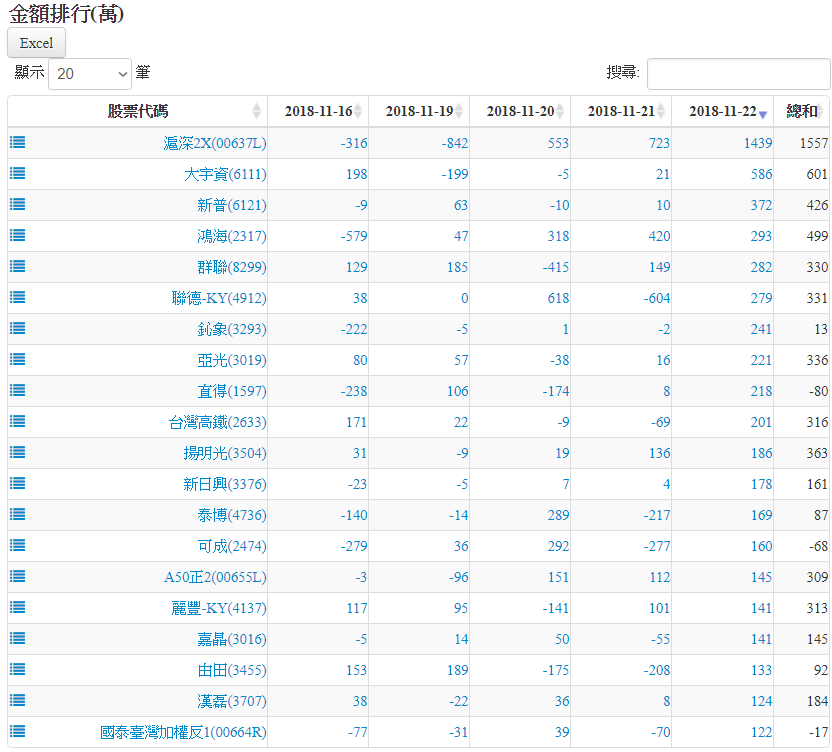Sort by the 2018-11-19 column header

click(x=418, y=111)
